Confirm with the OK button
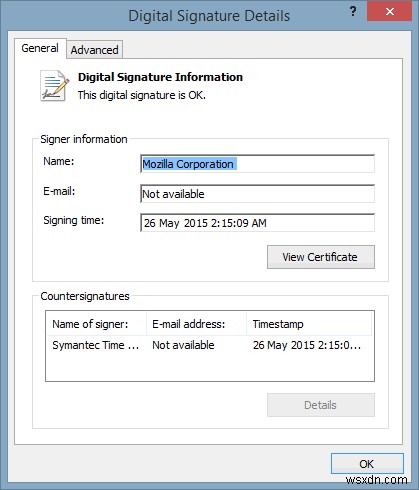This screenshot has width=419, height=490. pyautogui.click(x=367, y=464)
